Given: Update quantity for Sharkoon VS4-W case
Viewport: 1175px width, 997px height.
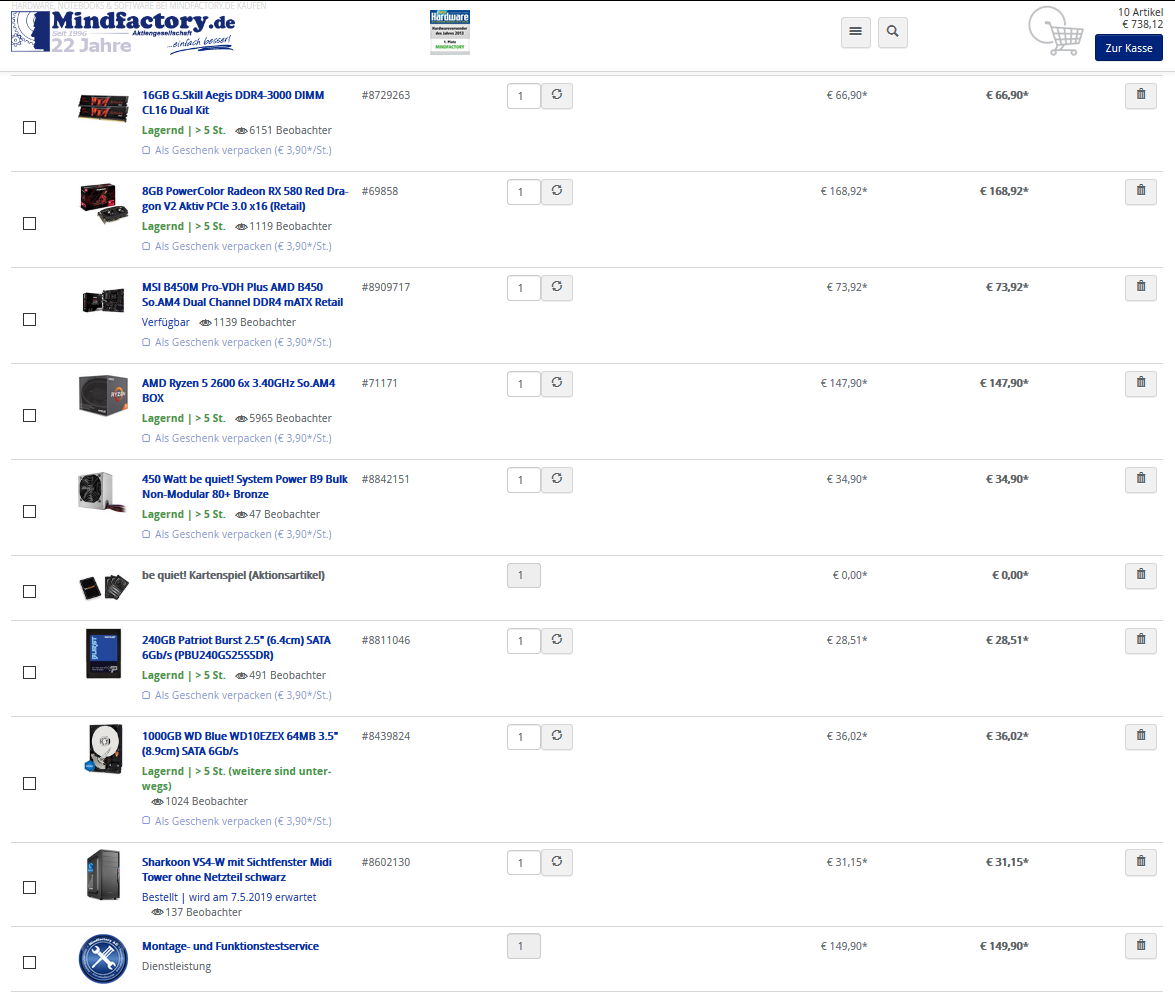Looking at the screenshot, I should click(557, 862).
